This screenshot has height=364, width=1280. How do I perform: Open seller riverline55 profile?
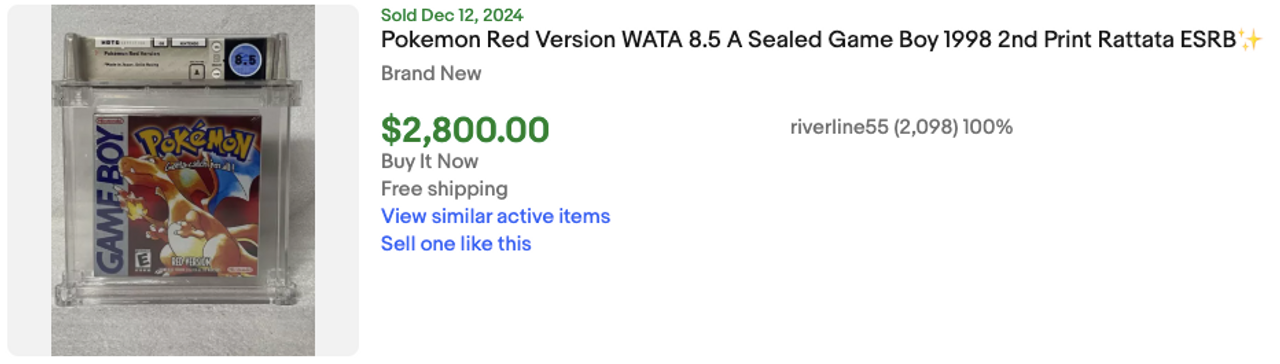[838, 127]
